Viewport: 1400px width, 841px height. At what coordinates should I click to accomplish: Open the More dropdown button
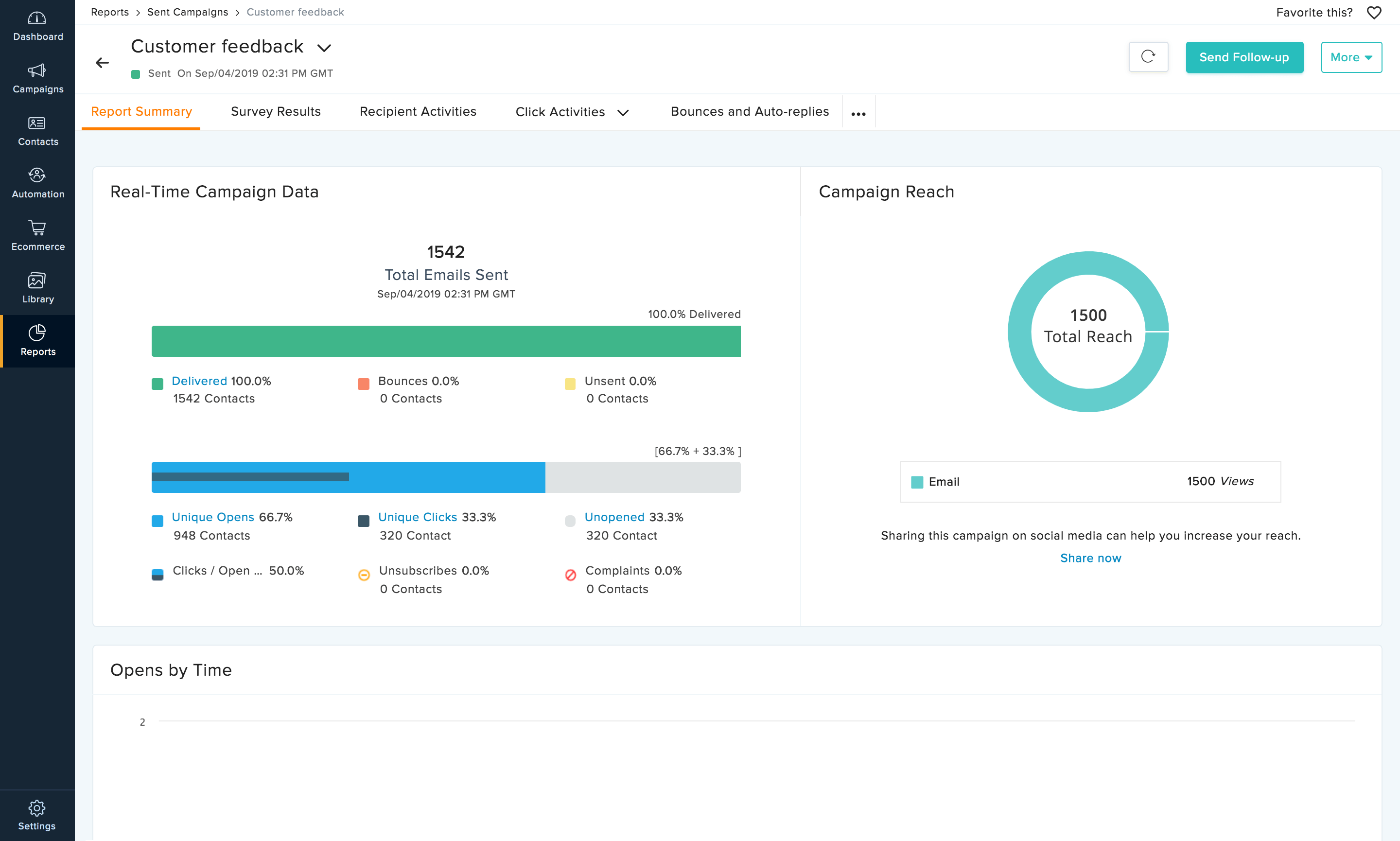pos(1351,57)
